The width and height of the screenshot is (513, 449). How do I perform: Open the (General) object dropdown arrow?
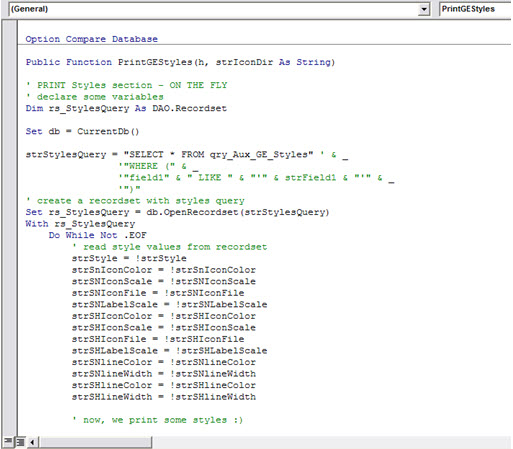424,9
